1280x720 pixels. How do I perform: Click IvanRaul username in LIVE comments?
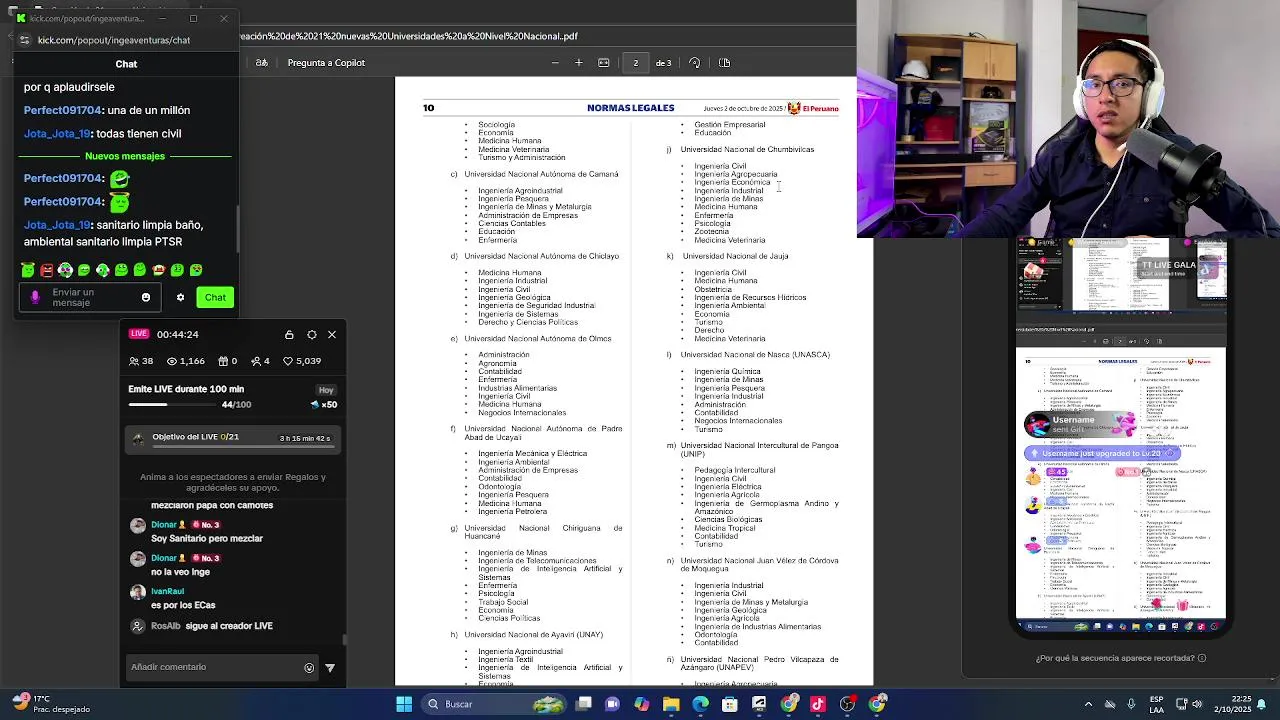(x=168, y=591)
